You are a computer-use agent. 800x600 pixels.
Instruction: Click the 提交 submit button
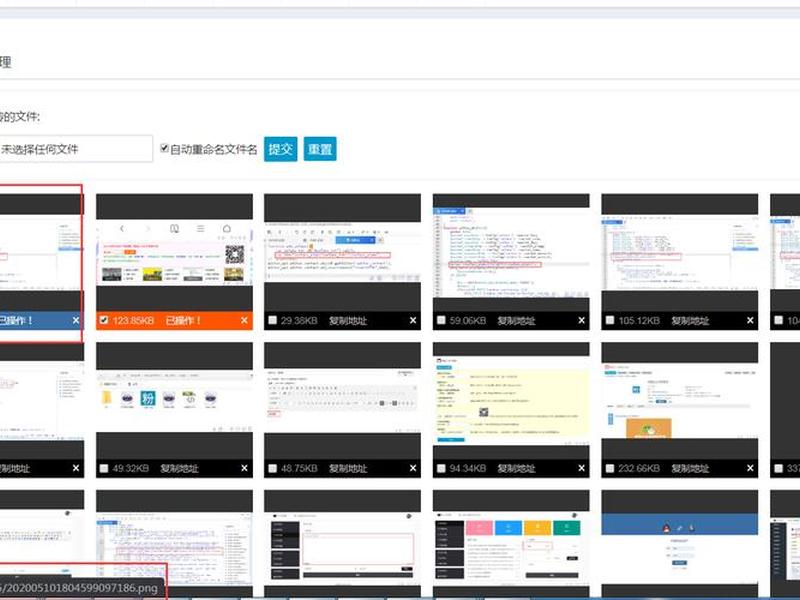pyautogui.click(x=281, y=149)
